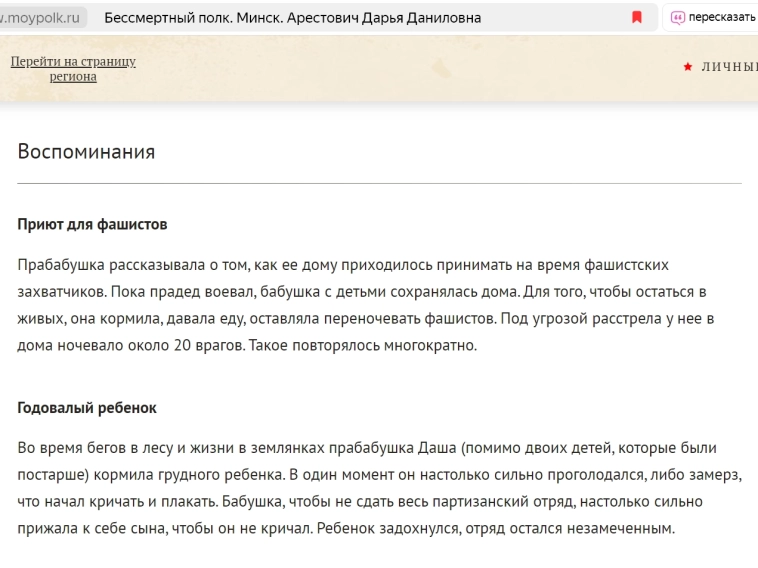Viewport: 758px width, 568px height.
Task: Click the line ending отряд остался незамеченным
Action: click(346, 528)
